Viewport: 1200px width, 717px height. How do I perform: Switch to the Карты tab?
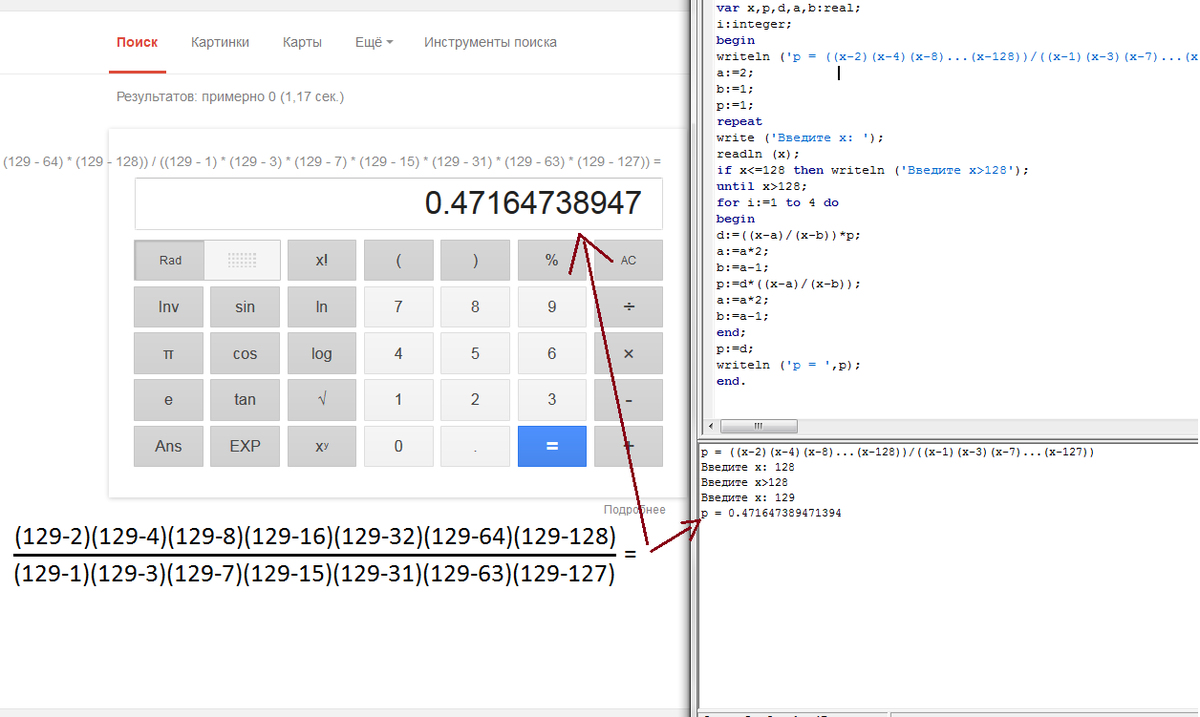[x=302, y=43]
